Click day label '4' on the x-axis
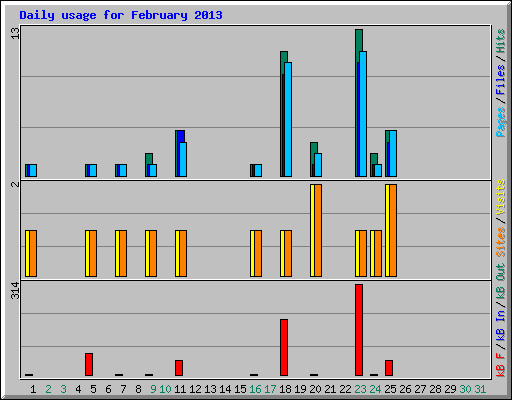The image size is (512, 400). [x=78, y=389]
